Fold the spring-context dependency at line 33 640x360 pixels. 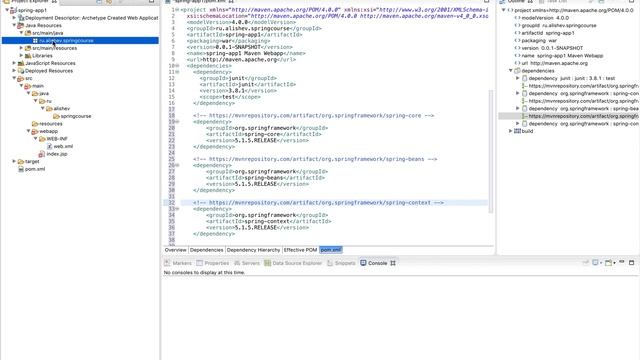177,209
